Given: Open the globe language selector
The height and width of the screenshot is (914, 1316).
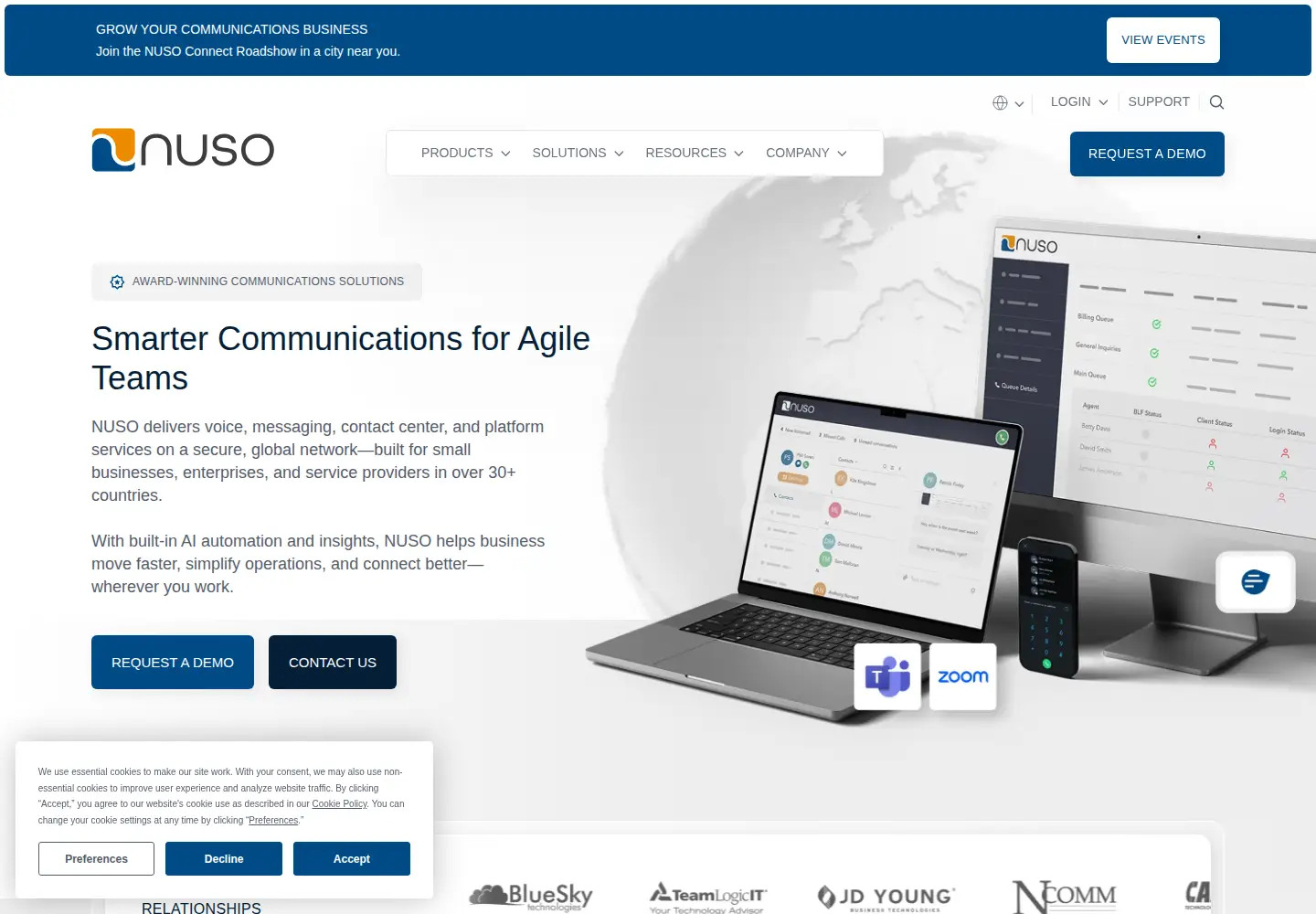Looking at the screenshot, I should pos(1008,103).
